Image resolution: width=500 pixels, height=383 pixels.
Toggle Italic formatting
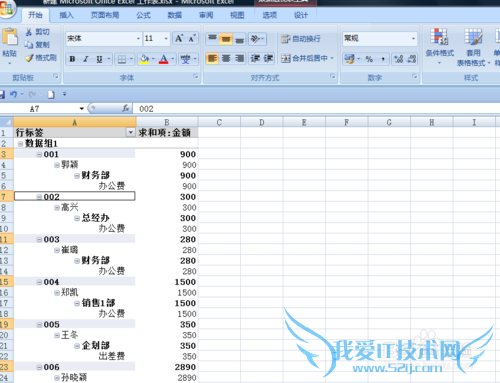click(86, 59)
